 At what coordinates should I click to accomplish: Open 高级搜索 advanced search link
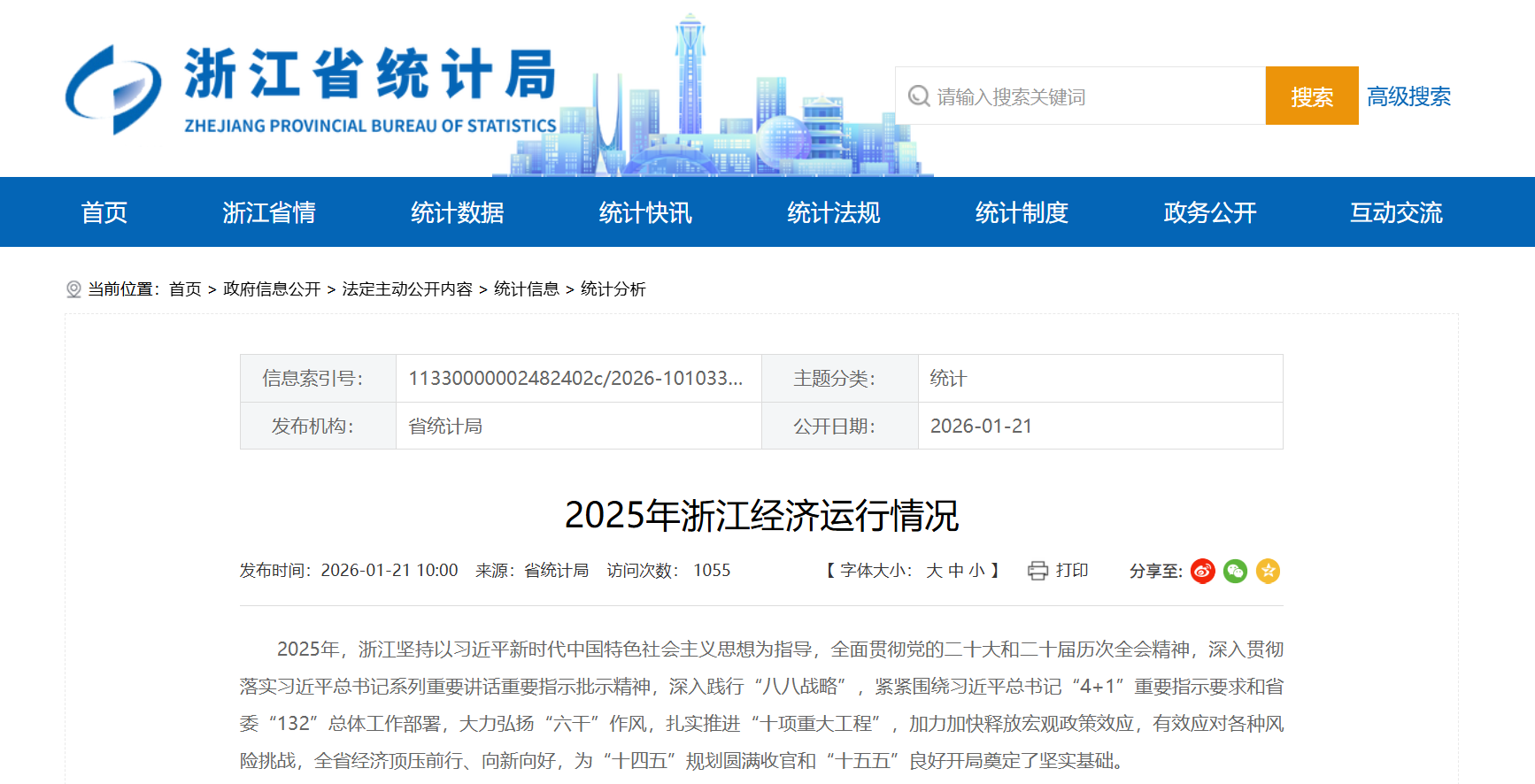(x=1408, y=96)
